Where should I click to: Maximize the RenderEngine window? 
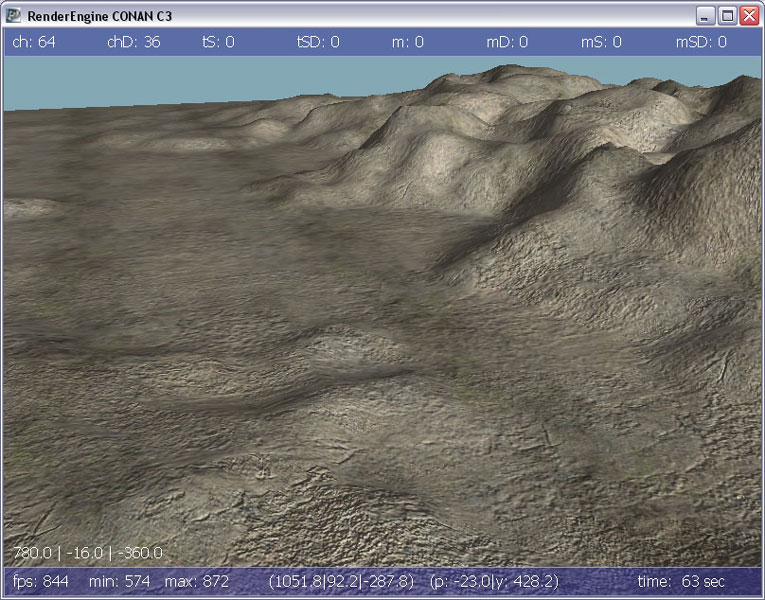click(x=728, y=16)
